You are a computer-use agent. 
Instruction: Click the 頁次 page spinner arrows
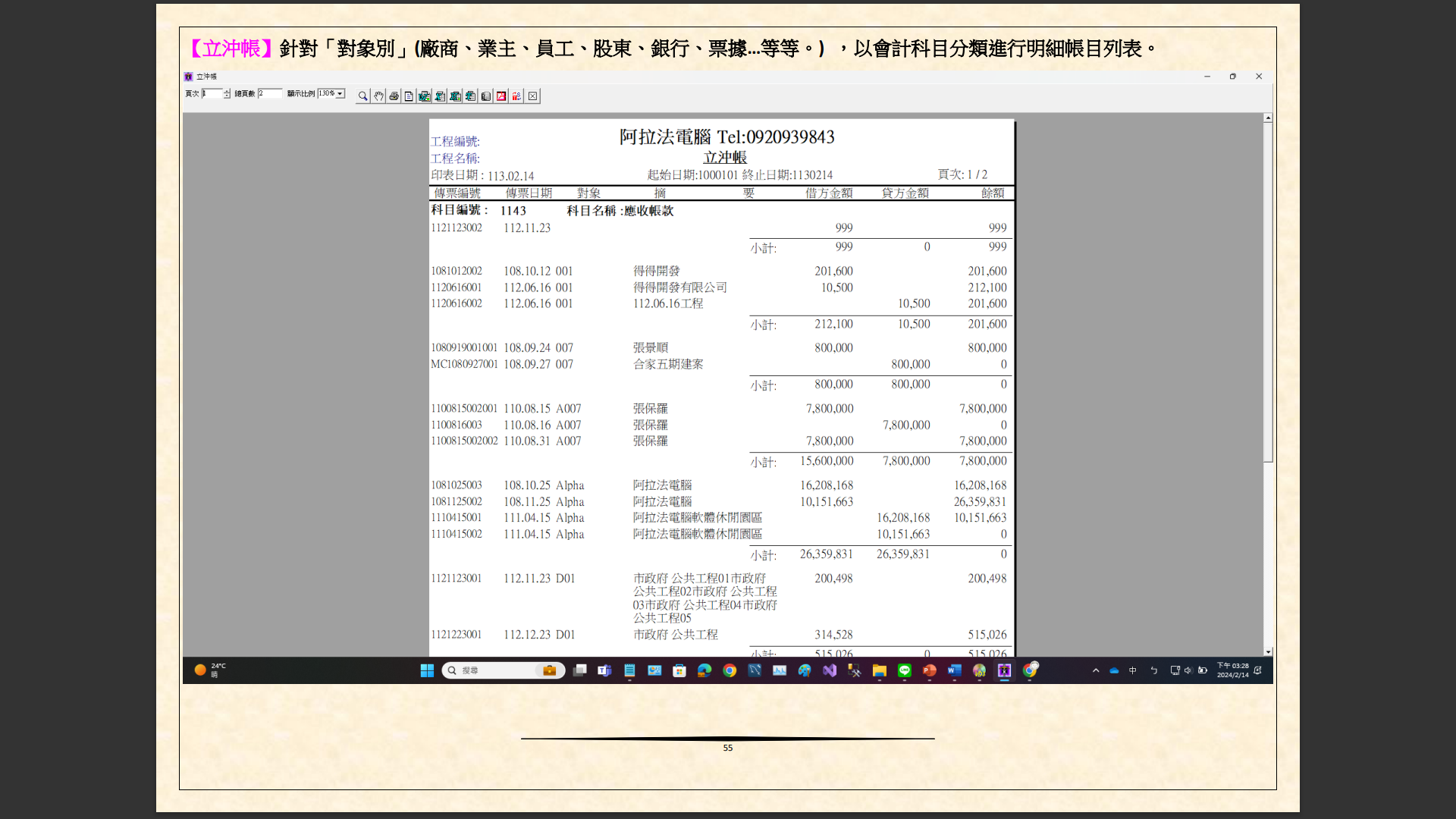tap(227, 93)
